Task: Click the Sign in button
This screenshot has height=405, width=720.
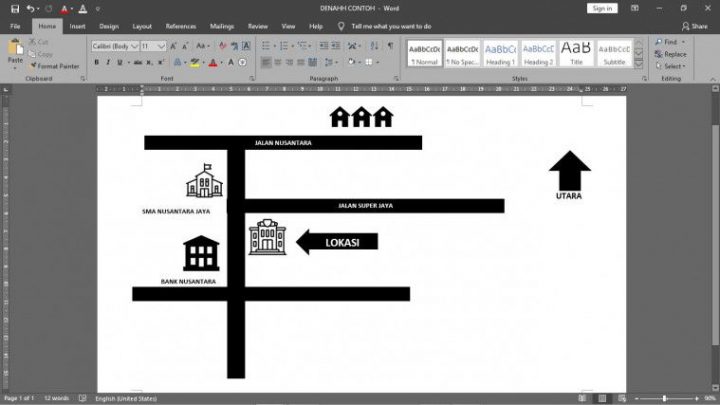Action: (x=602, y=8)
